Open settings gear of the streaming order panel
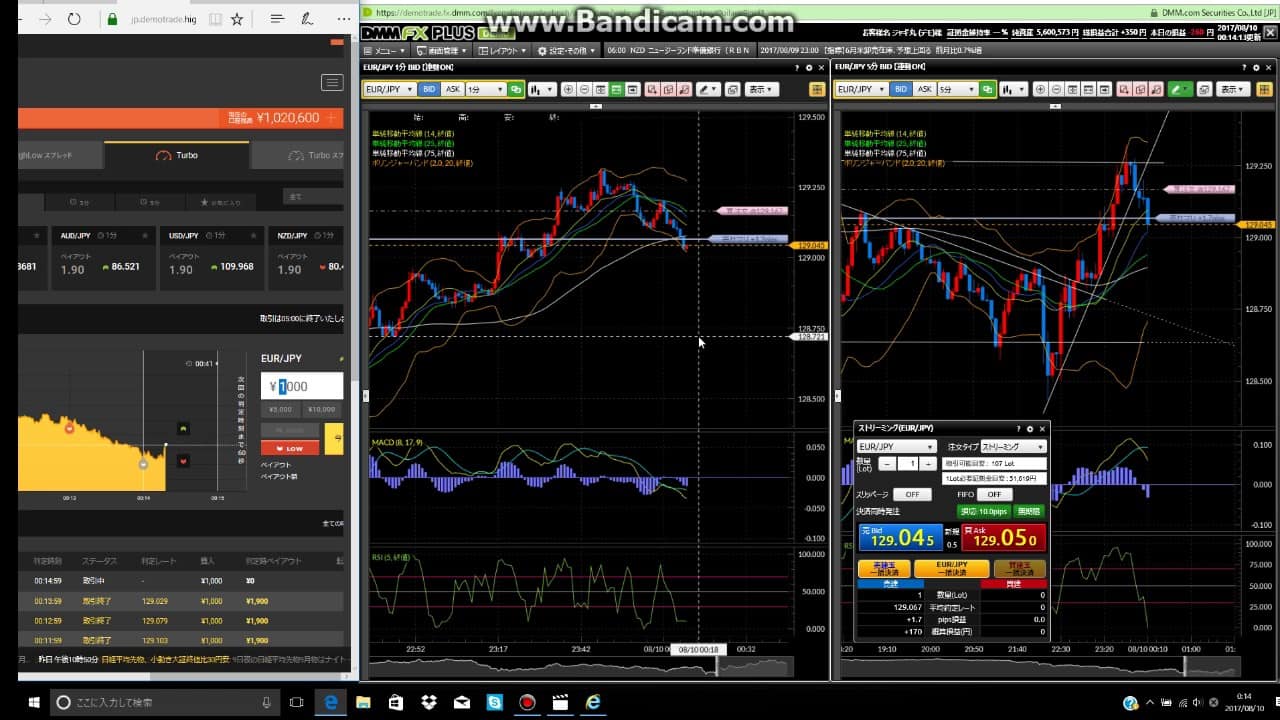The height and width of the screenshot is (720, 1280). coord(1030,429)
